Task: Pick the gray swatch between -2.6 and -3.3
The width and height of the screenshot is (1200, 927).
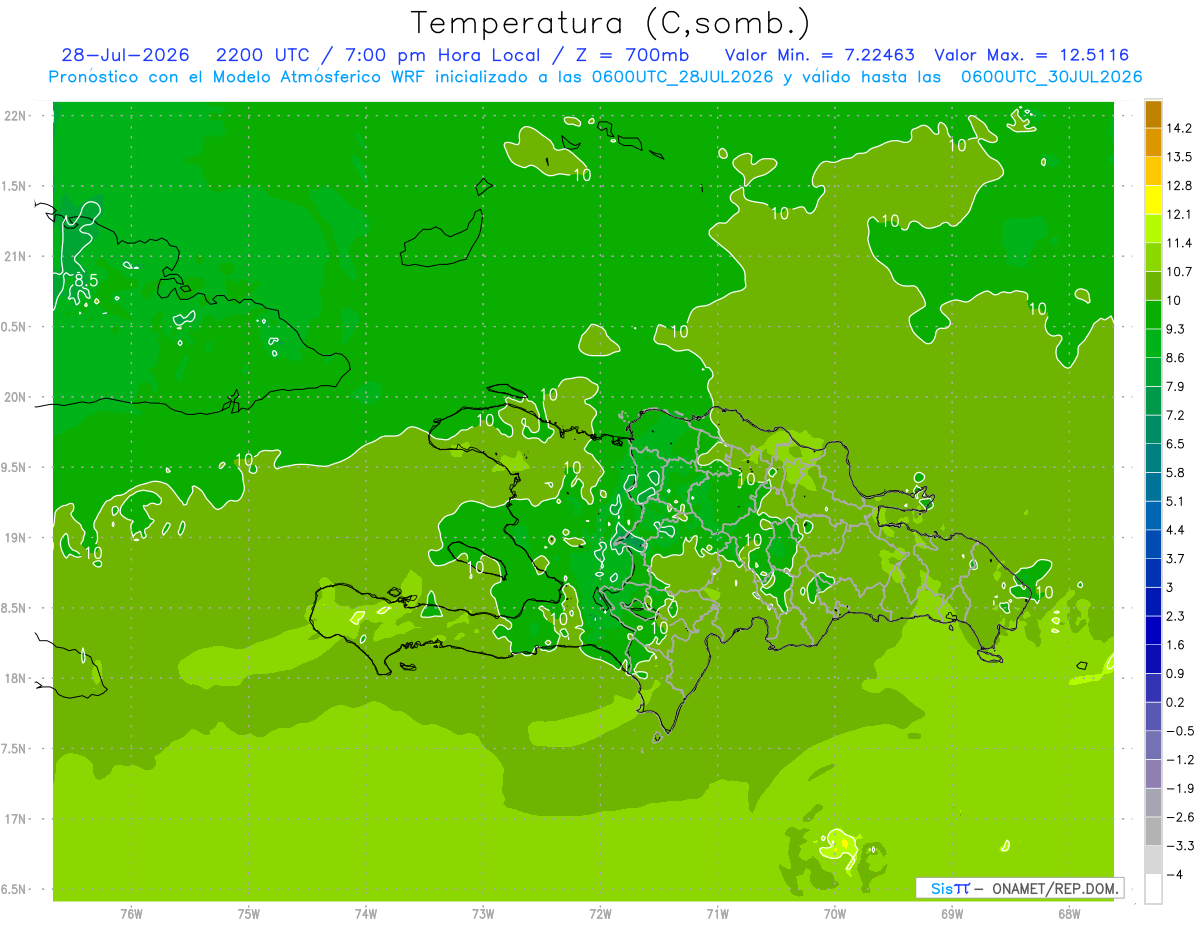Action: pyautogui.click(x=1153, y=831)
